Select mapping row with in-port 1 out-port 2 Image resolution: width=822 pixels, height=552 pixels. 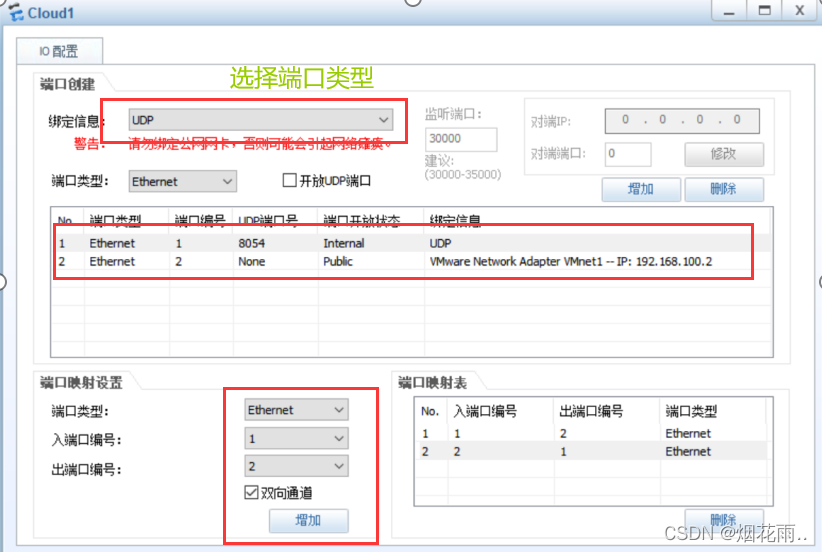click(x=592, y=434)
